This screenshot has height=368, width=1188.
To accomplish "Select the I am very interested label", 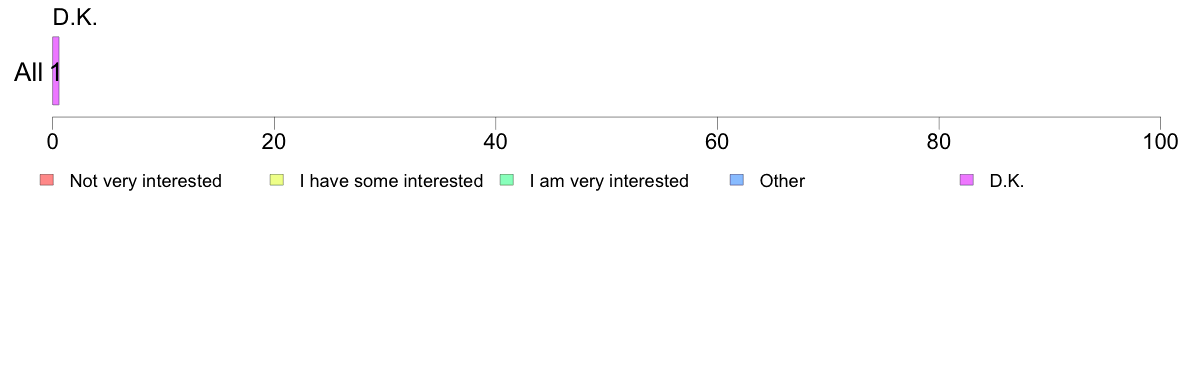I will point(609,181).
